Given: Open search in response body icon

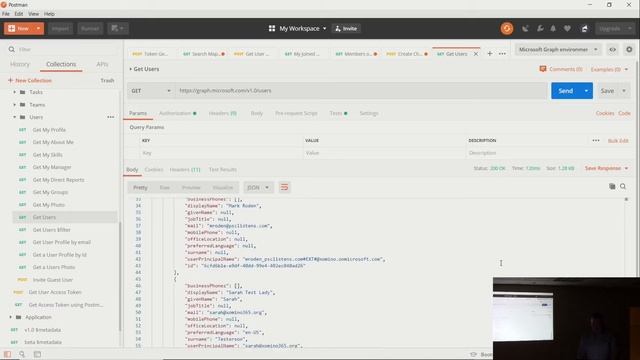Looking at the screenshot, I should [x=623, y=187].
